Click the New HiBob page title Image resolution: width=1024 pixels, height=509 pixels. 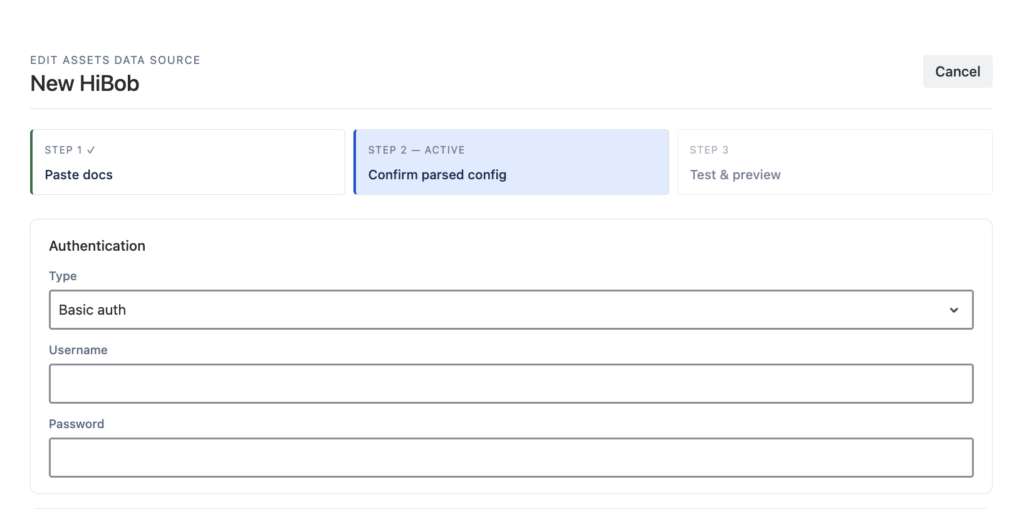85,84
